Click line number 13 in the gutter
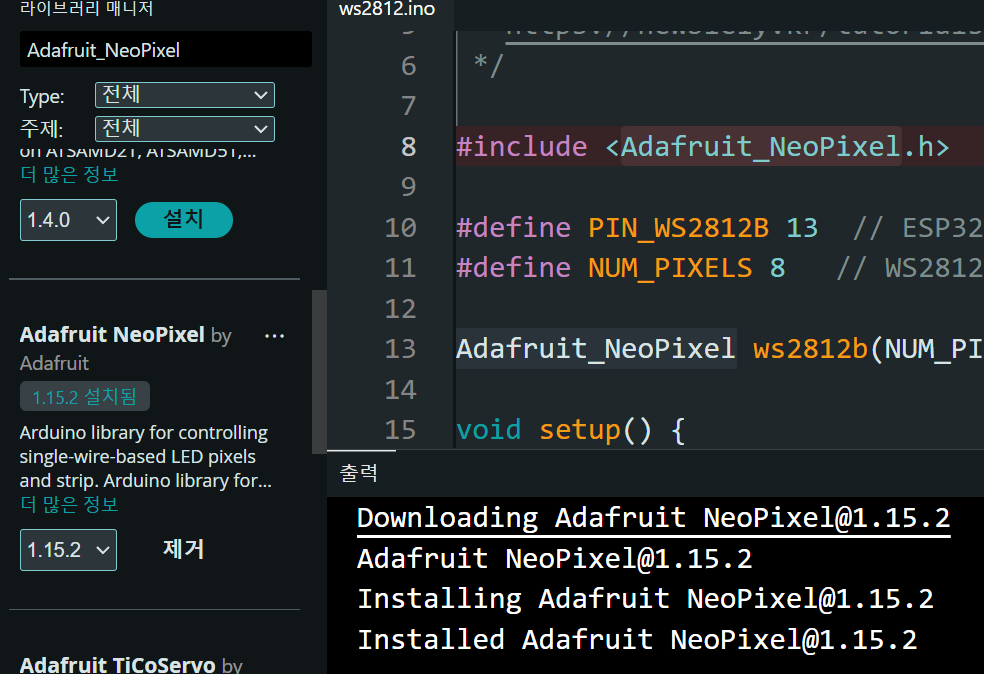This screenshot has height=674, width=984. point(400,349)
